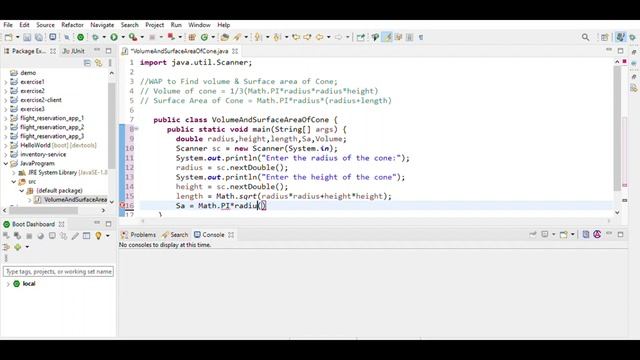Click the error marker on line 16

pyautogui.click(x=122, y=205)
